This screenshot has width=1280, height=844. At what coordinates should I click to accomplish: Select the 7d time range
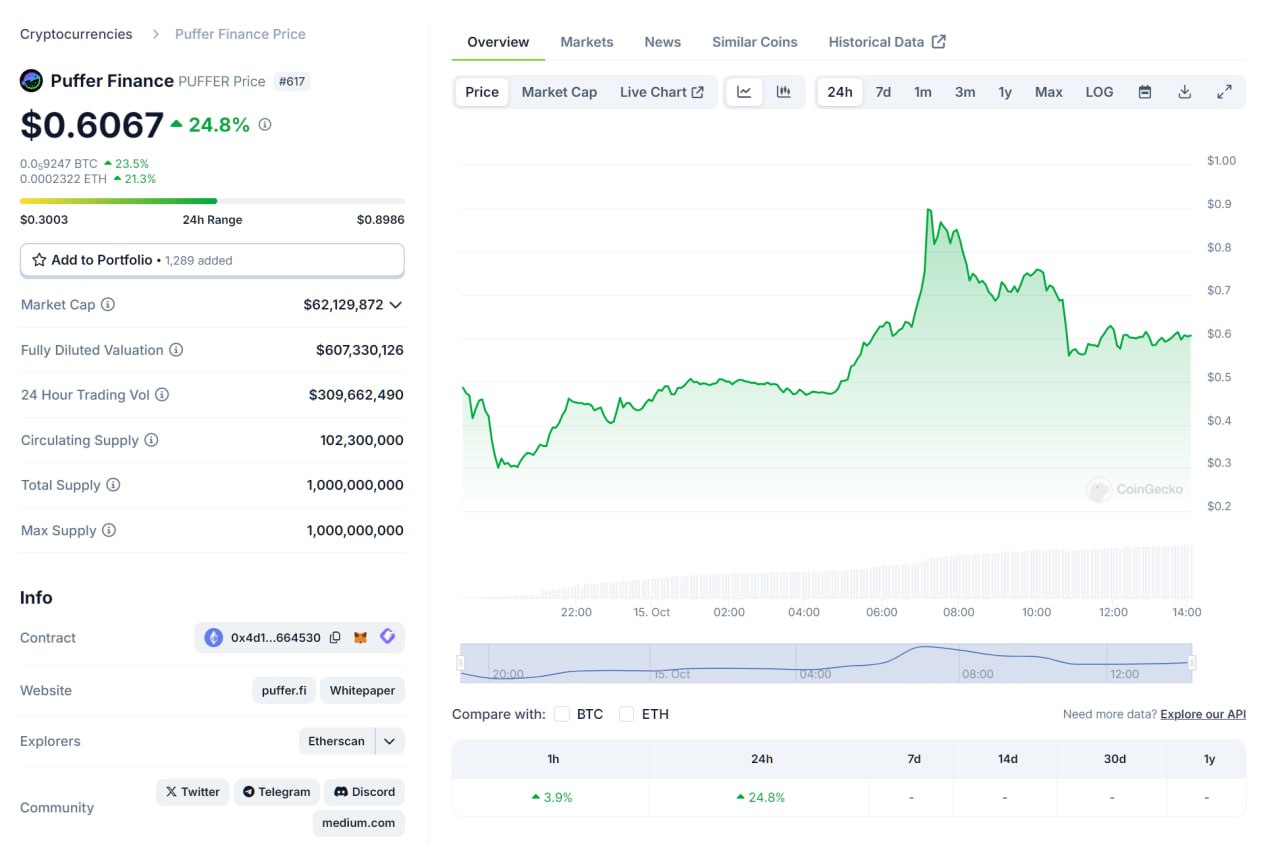pyautogui.click(x=883, y=92)
